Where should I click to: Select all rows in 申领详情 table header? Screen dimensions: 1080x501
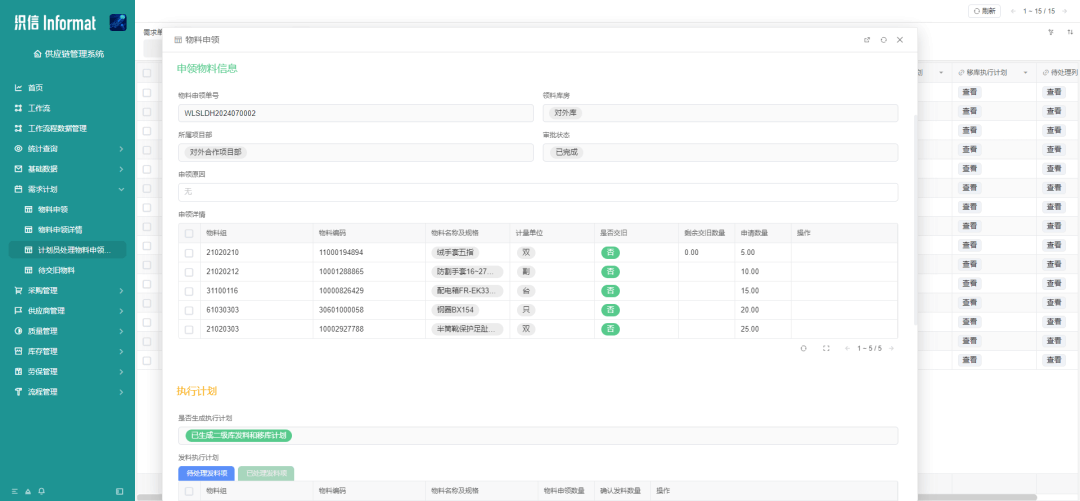coord(189,233)
